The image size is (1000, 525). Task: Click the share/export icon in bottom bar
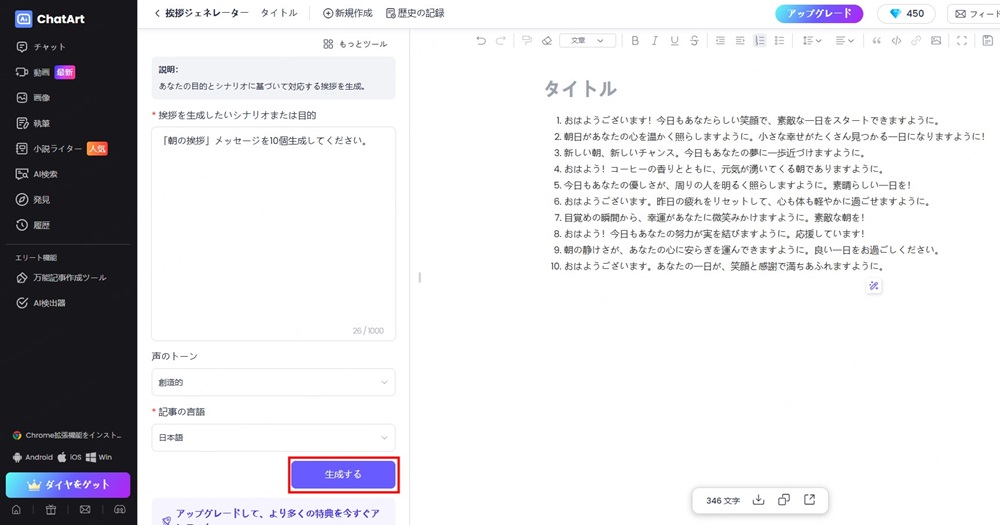(809, 500)
